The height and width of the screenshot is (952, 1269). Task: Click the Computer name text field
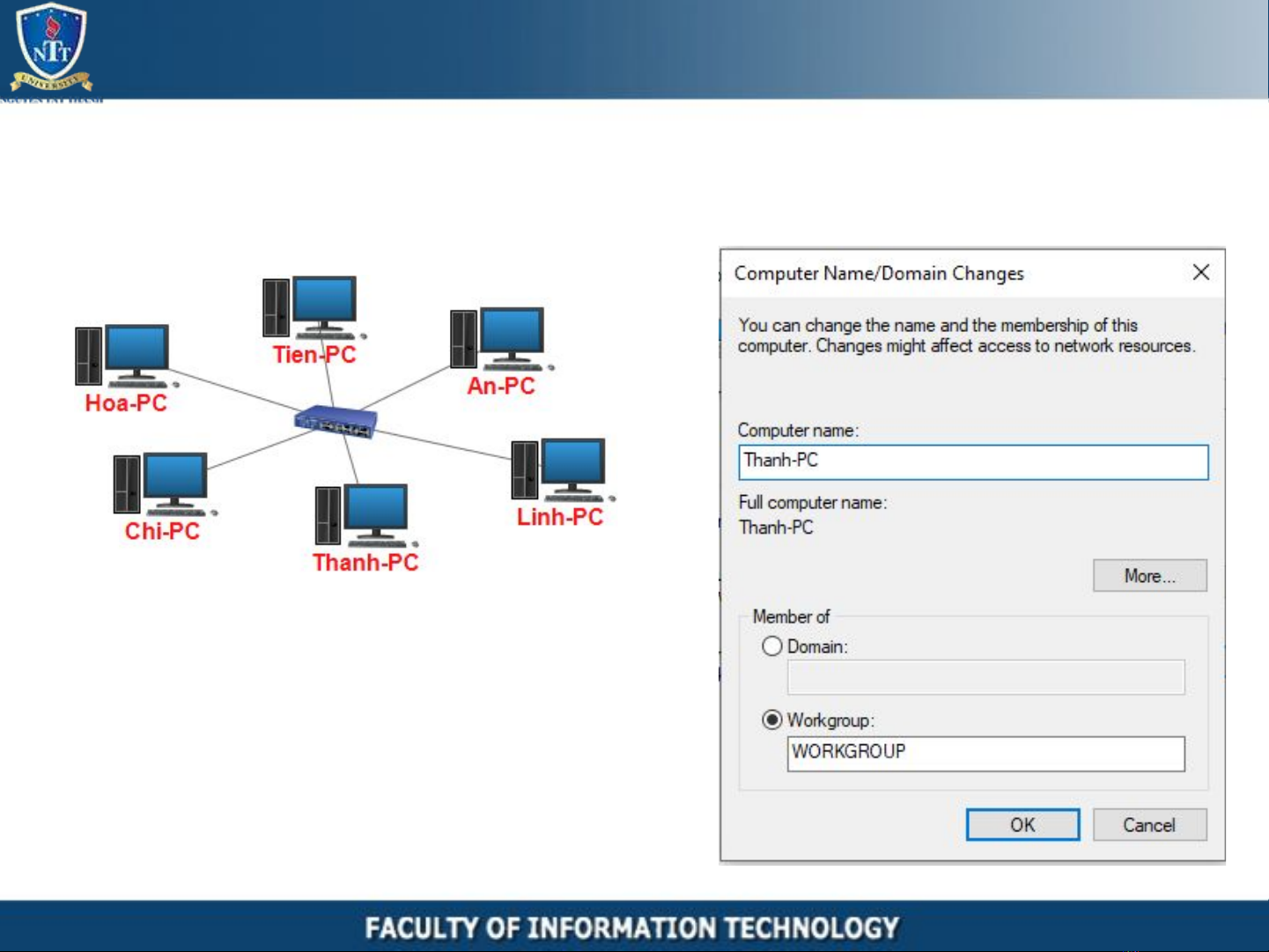click(973, 461)
